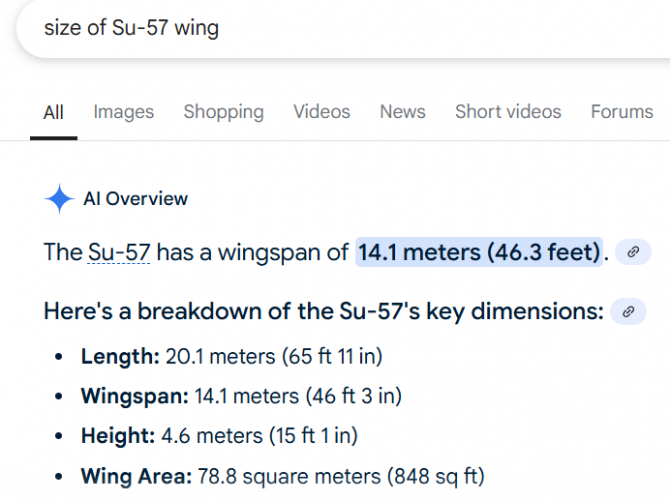This screenshot has height=500, width=670.
Task: Click the Wing Area bullet item
Action: point(282,476)
